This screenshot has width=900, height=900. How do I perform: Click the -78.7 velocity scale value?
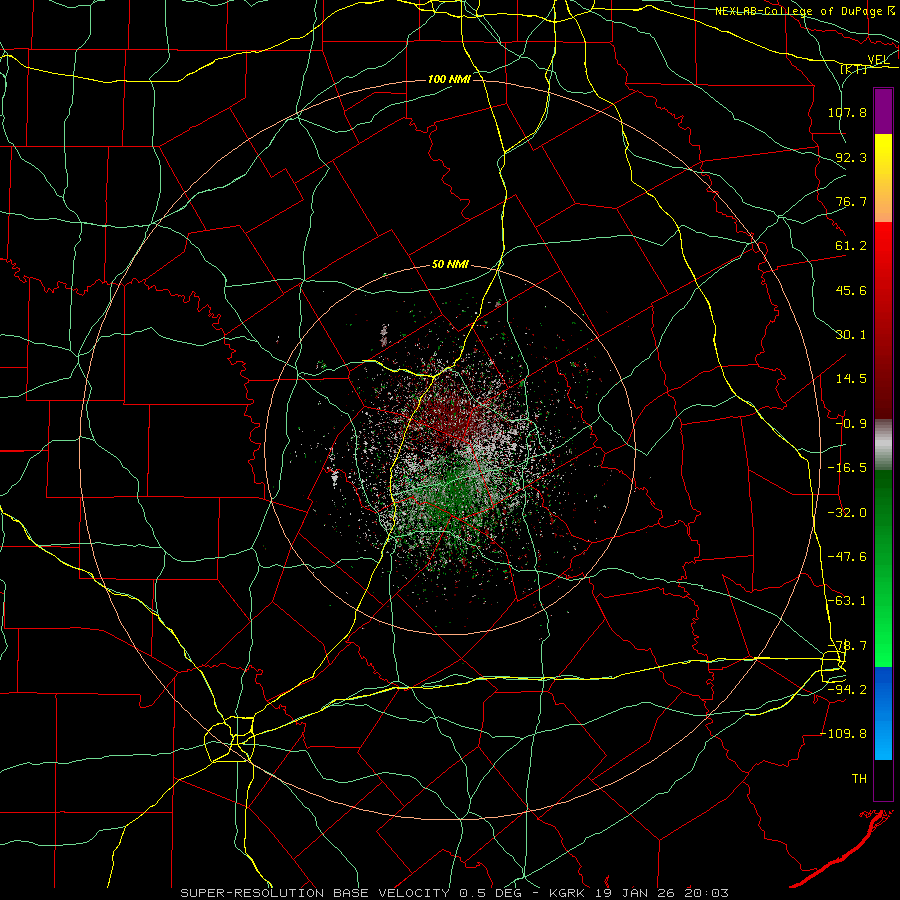tap(847, 646)
